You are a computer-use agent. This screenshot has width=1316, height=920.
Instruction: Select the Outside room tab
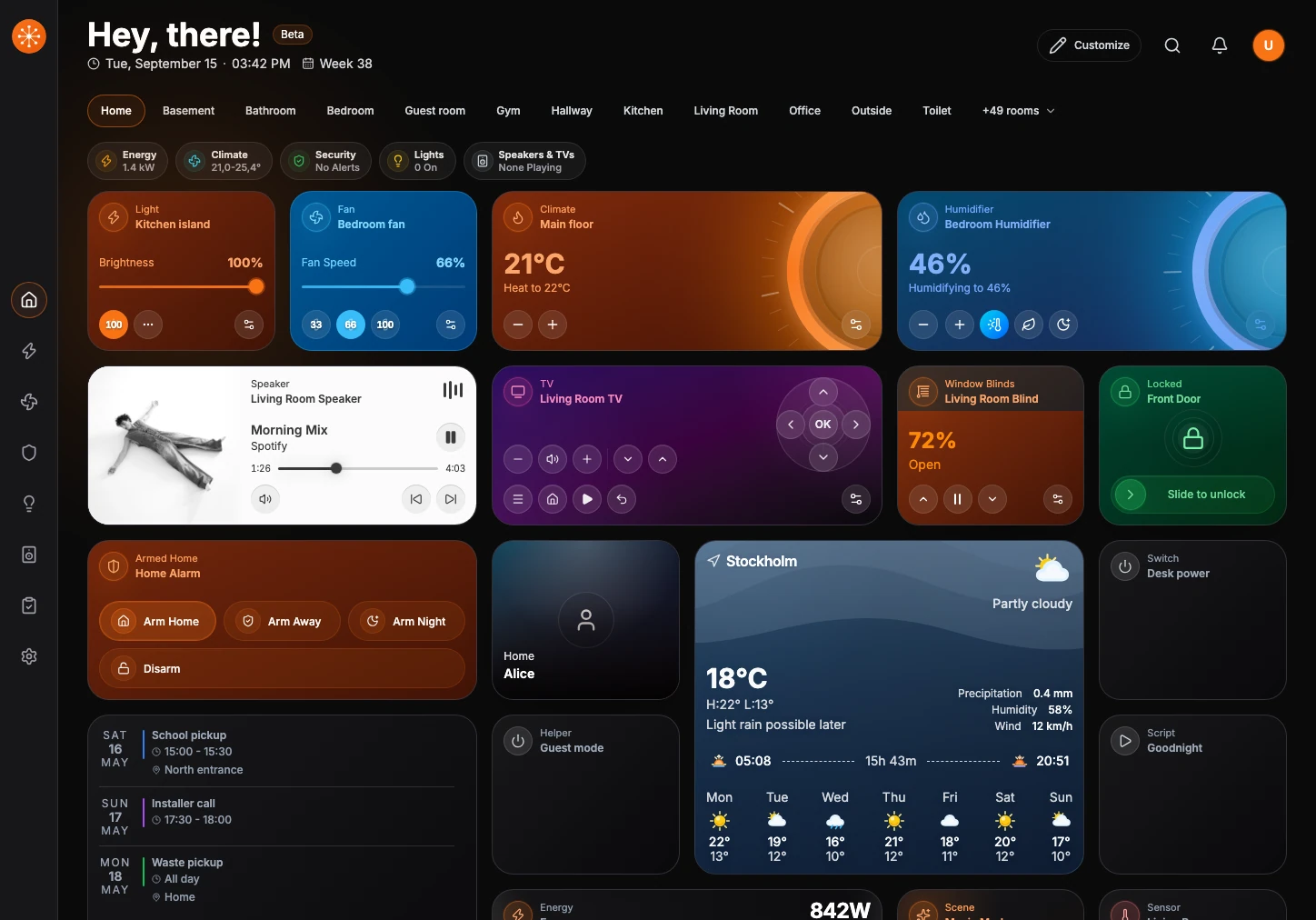(872, 111)
